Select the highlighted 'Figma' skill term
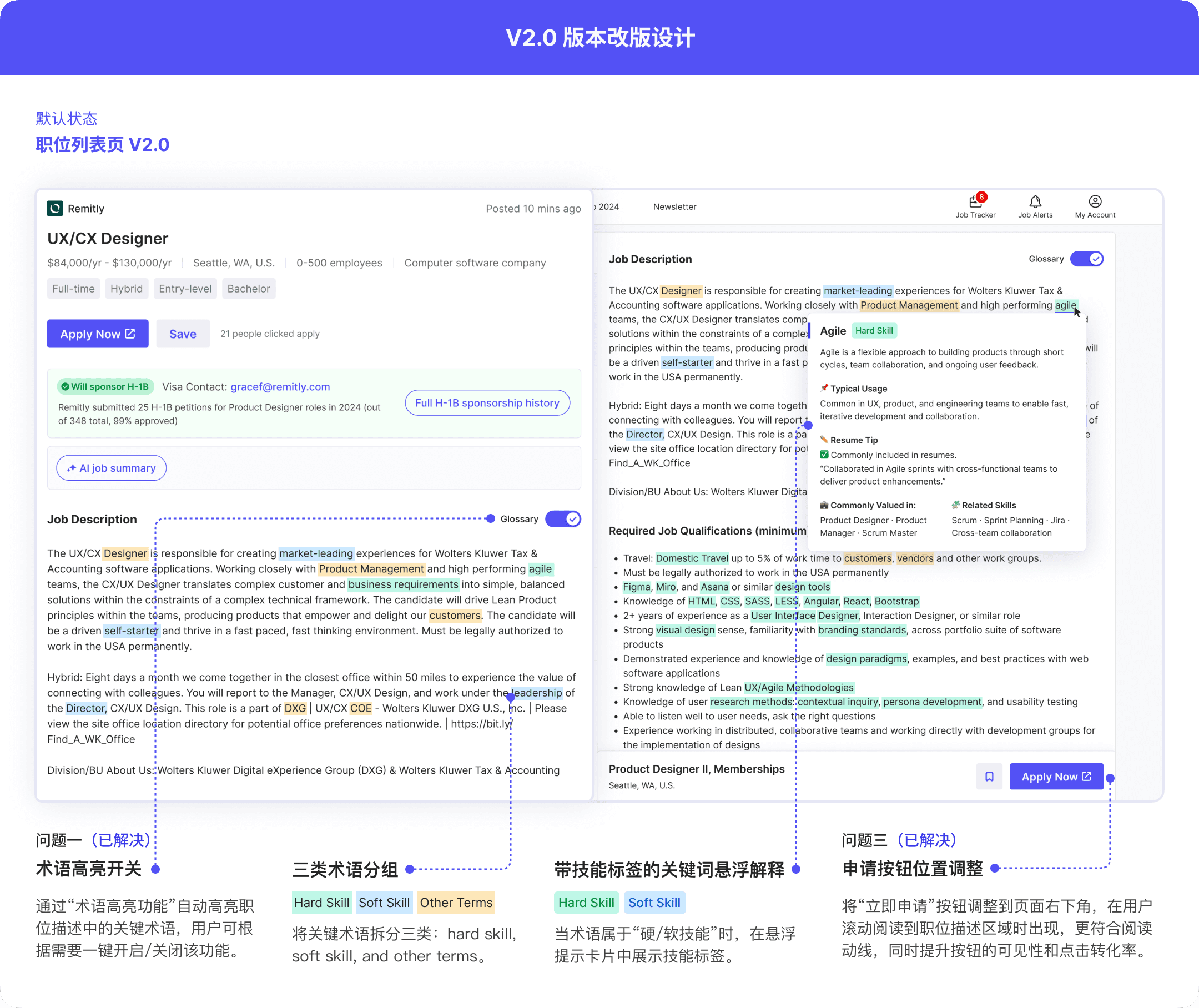Viewport: 1199px width, 1008px height. [x=636, y=587]
